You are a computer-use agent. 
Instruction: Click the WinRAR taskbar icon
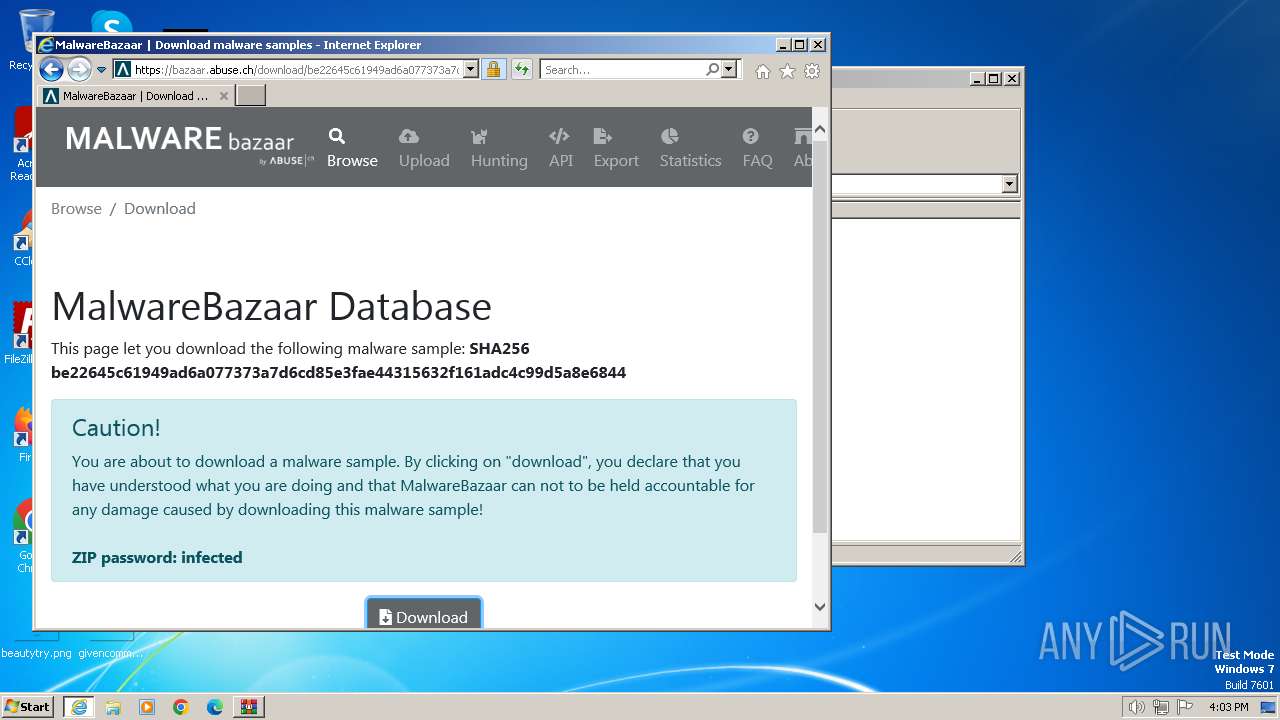coord(248,707)
